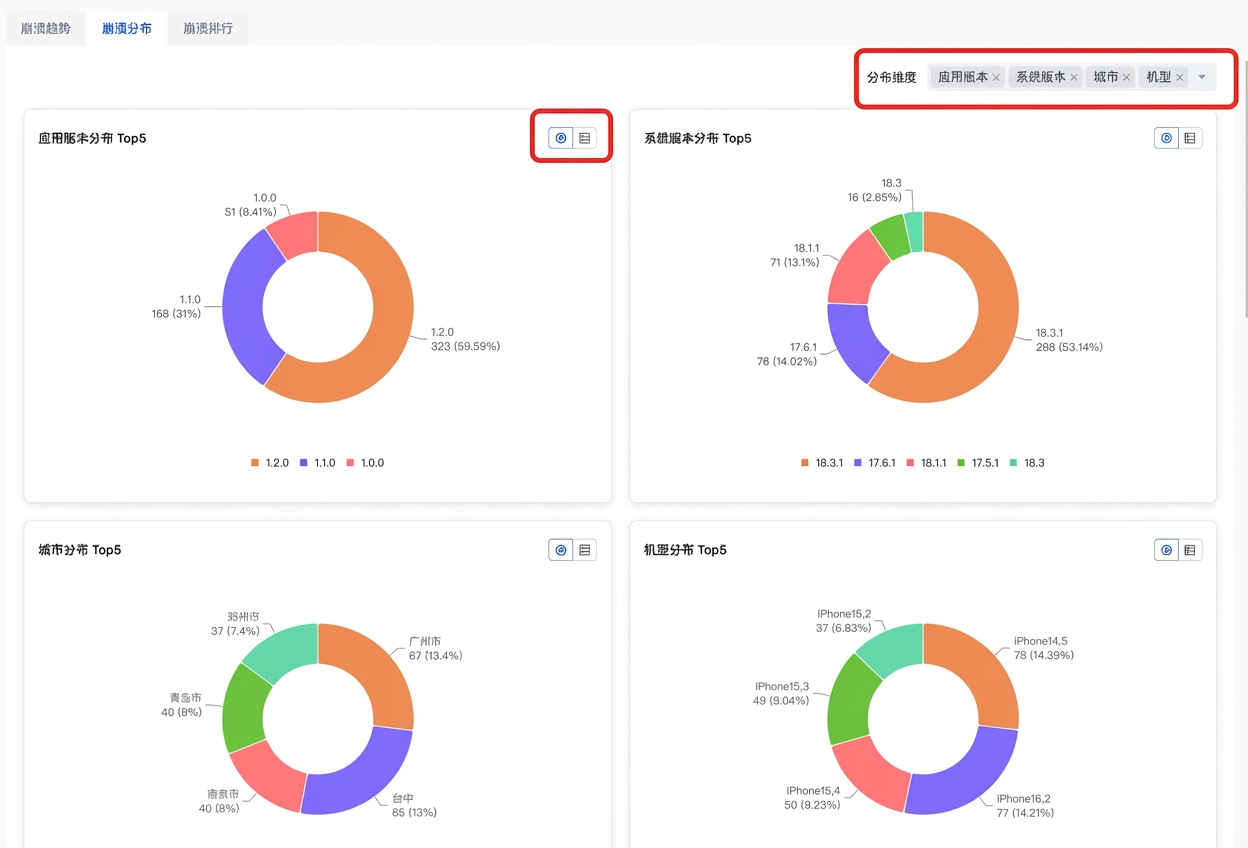
Task: Expand the 分布维度 dropdown arrow
Action: (1202, 77)
